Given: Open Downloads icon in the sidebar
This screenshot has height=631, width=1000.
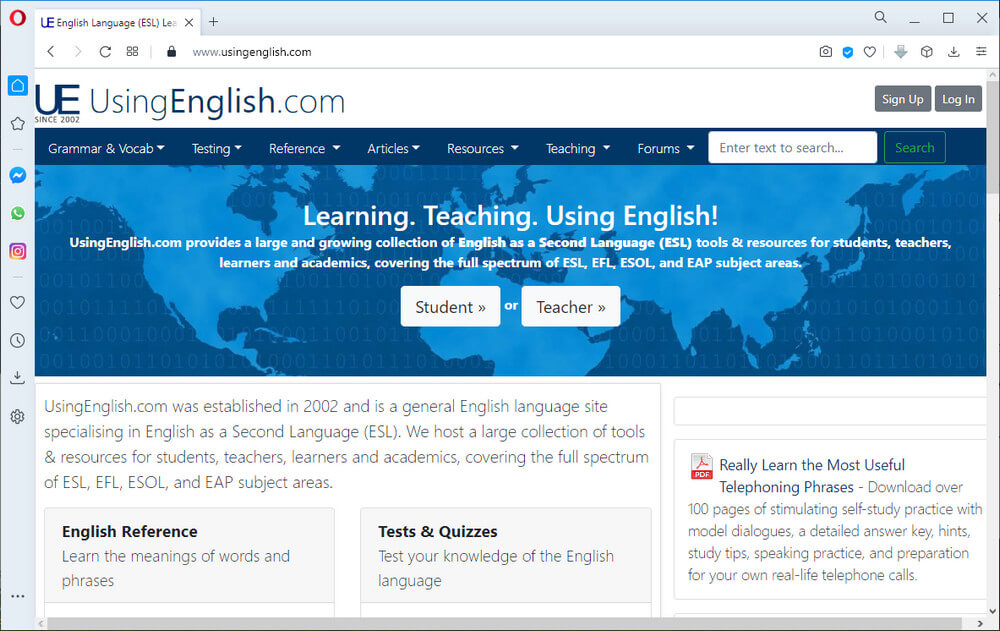Looking at the screenshot, I should click(x=18, y=378).
